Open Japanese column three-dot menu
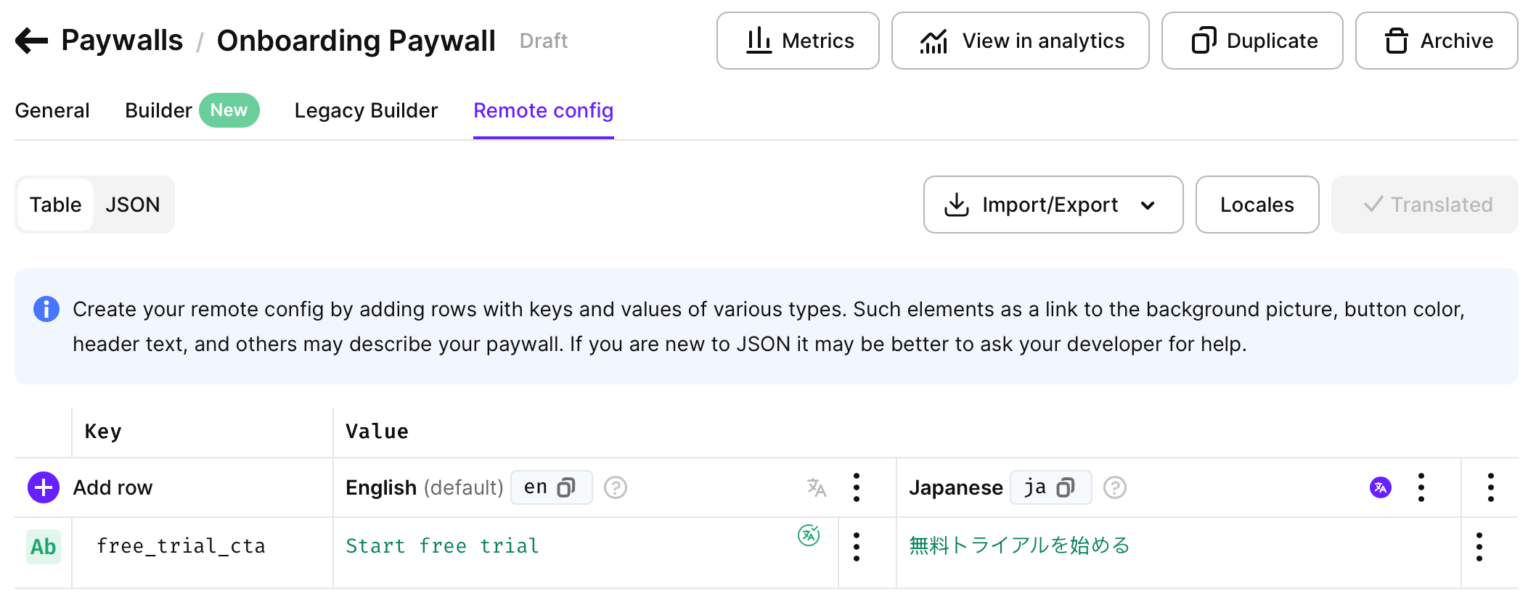This screenshot has height=602, width=1536. point(1420,488)
